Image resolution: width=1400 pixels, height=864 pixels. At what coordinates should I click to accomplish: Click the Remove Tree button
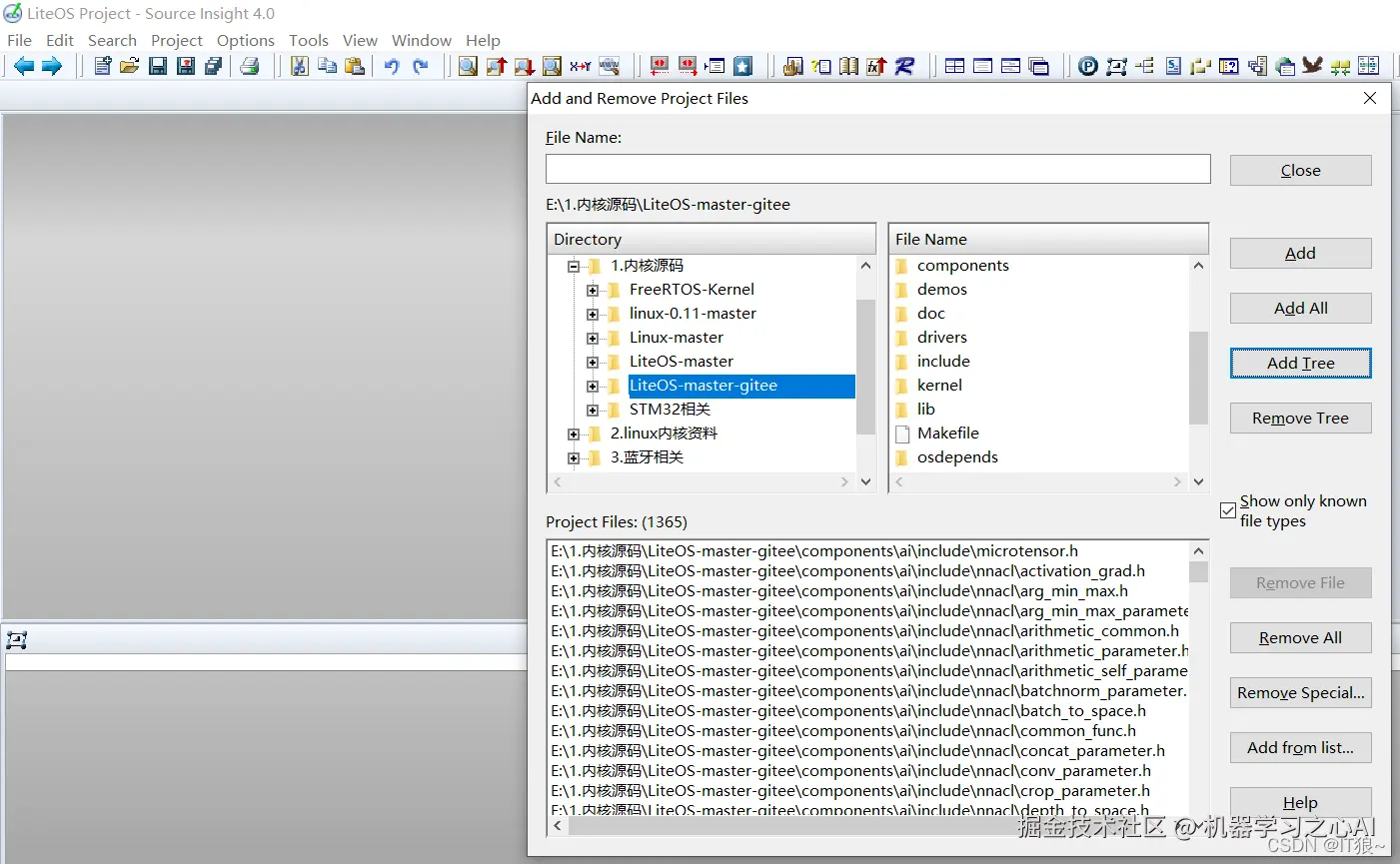pyautogui.click(x=1300, y=418)
